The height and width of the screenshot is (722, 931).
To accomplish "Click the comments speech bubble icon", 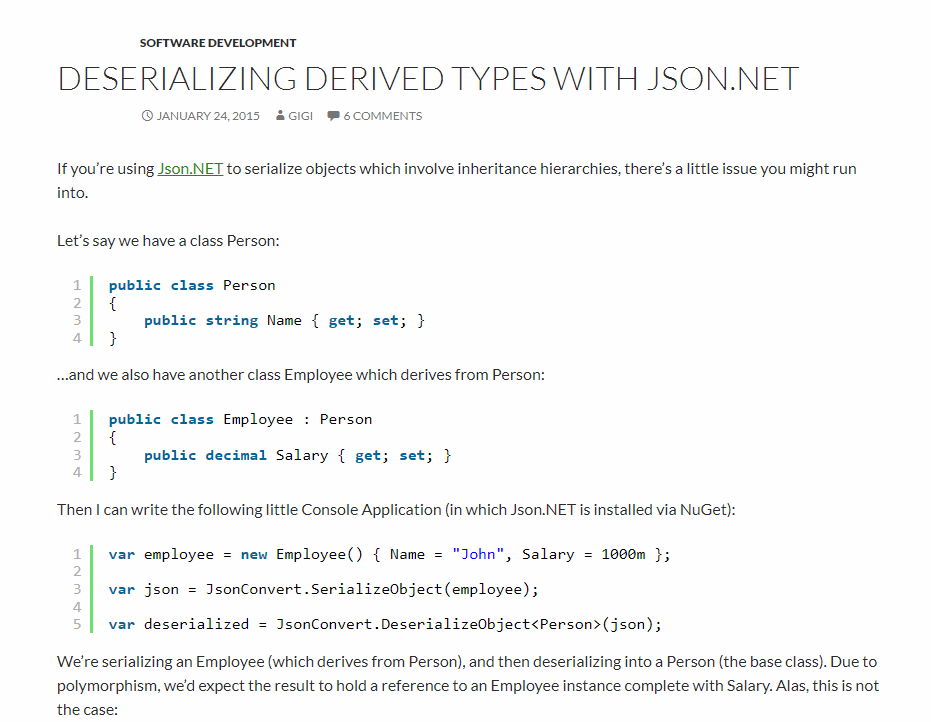I will pos(334,116).
